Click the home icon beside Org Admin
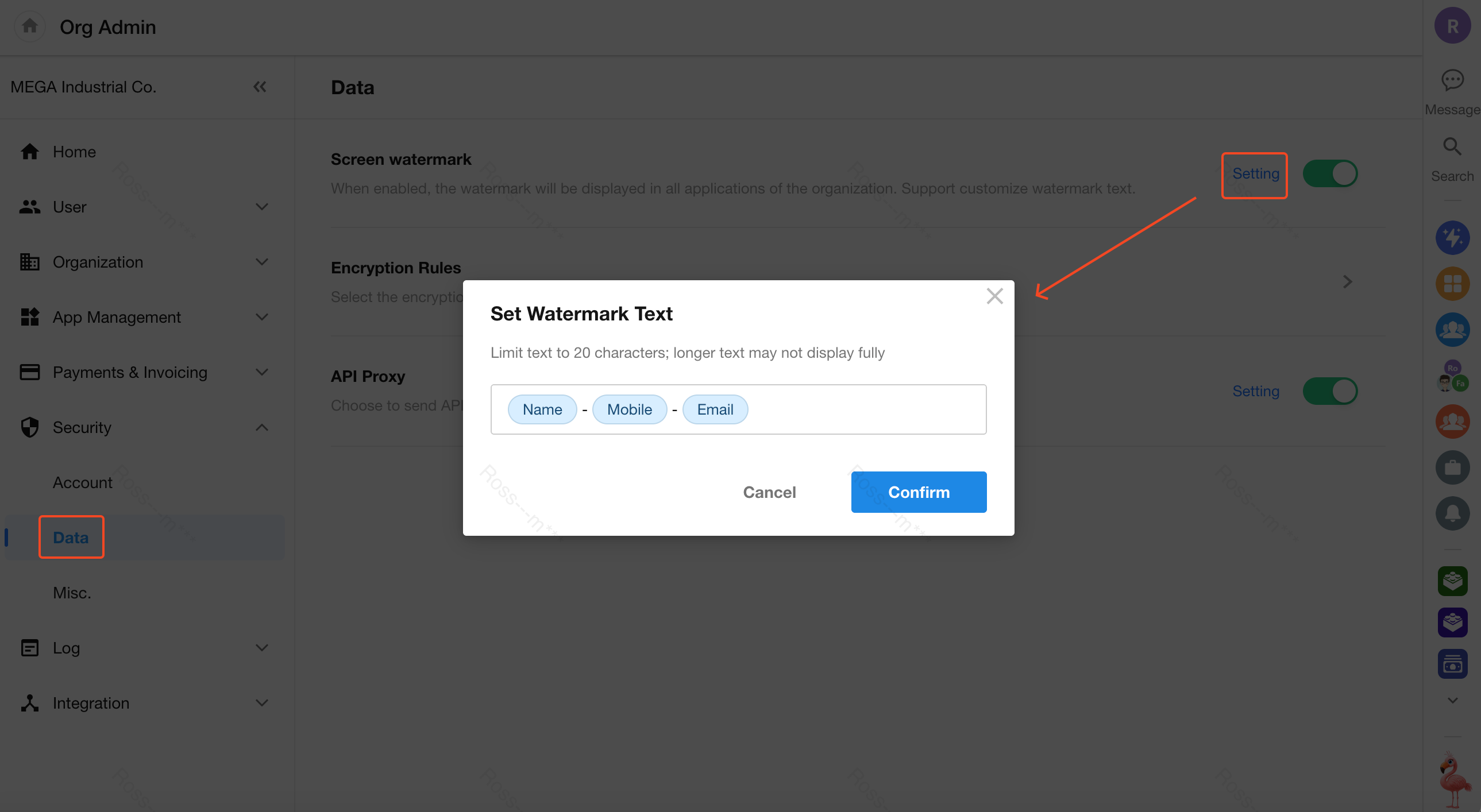 point(29,26)
